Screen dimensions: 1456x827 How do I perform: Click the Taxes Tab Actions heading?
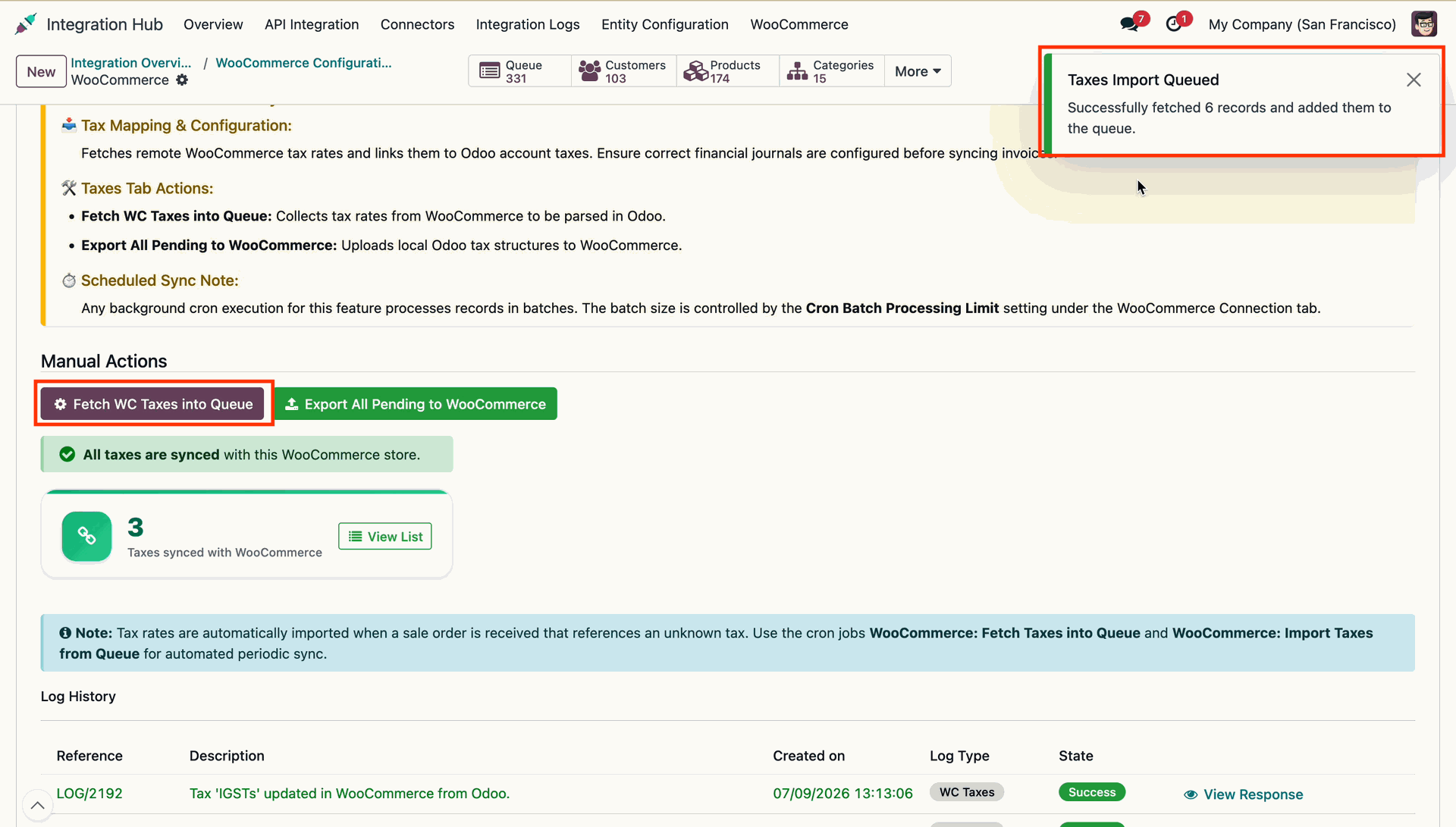pyautogui.click(x=147, y=189)
